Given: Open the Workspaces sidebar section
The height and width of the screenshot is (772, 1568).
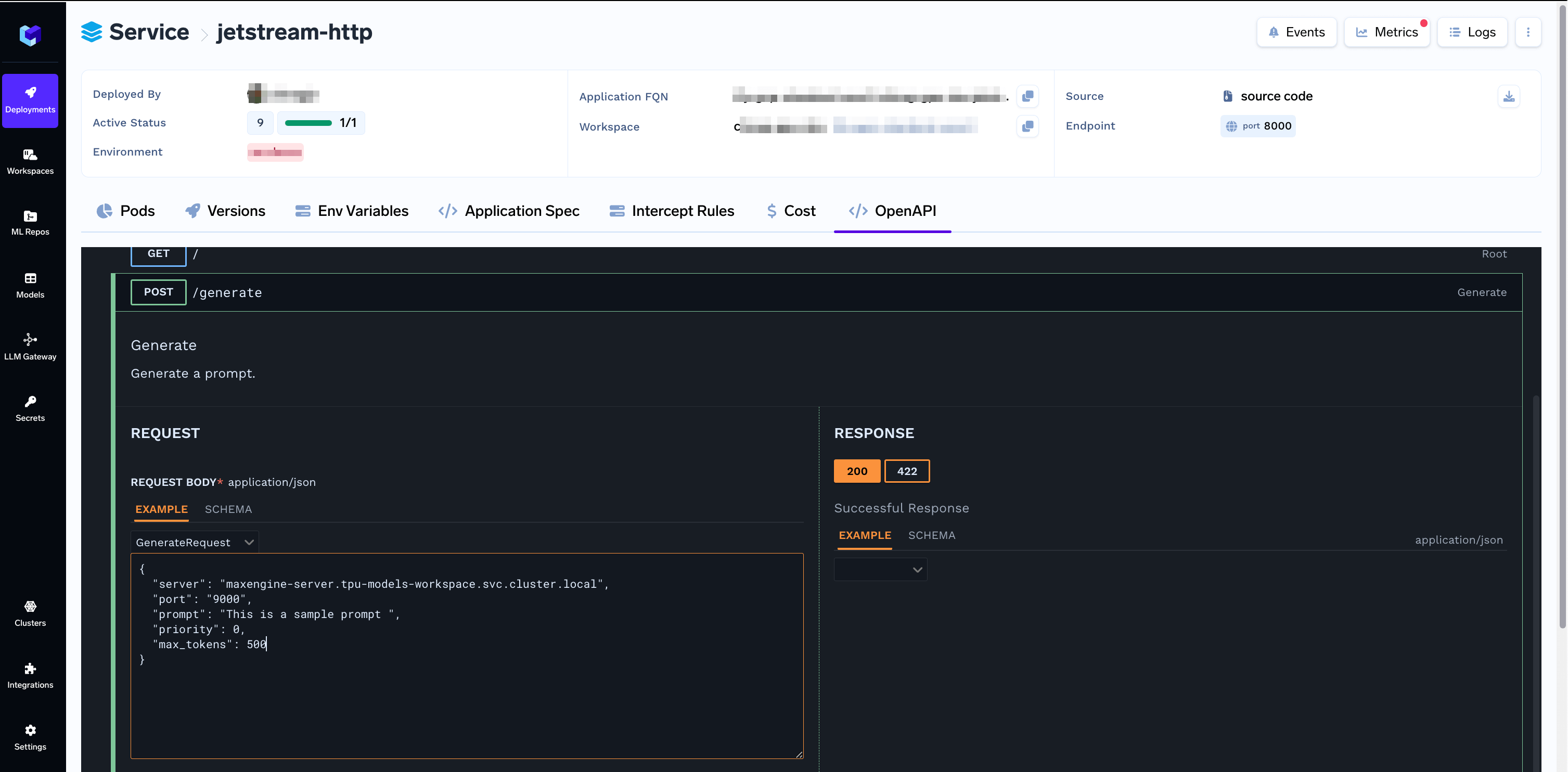Looking at the screenshot, I should tap(30, 162).
